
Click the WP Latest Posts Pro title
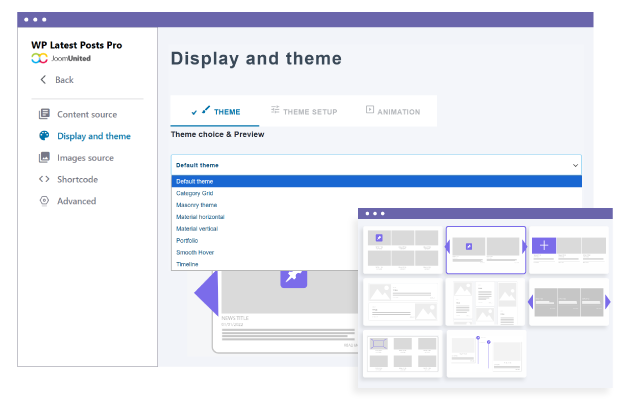click(x=76, y=45)
